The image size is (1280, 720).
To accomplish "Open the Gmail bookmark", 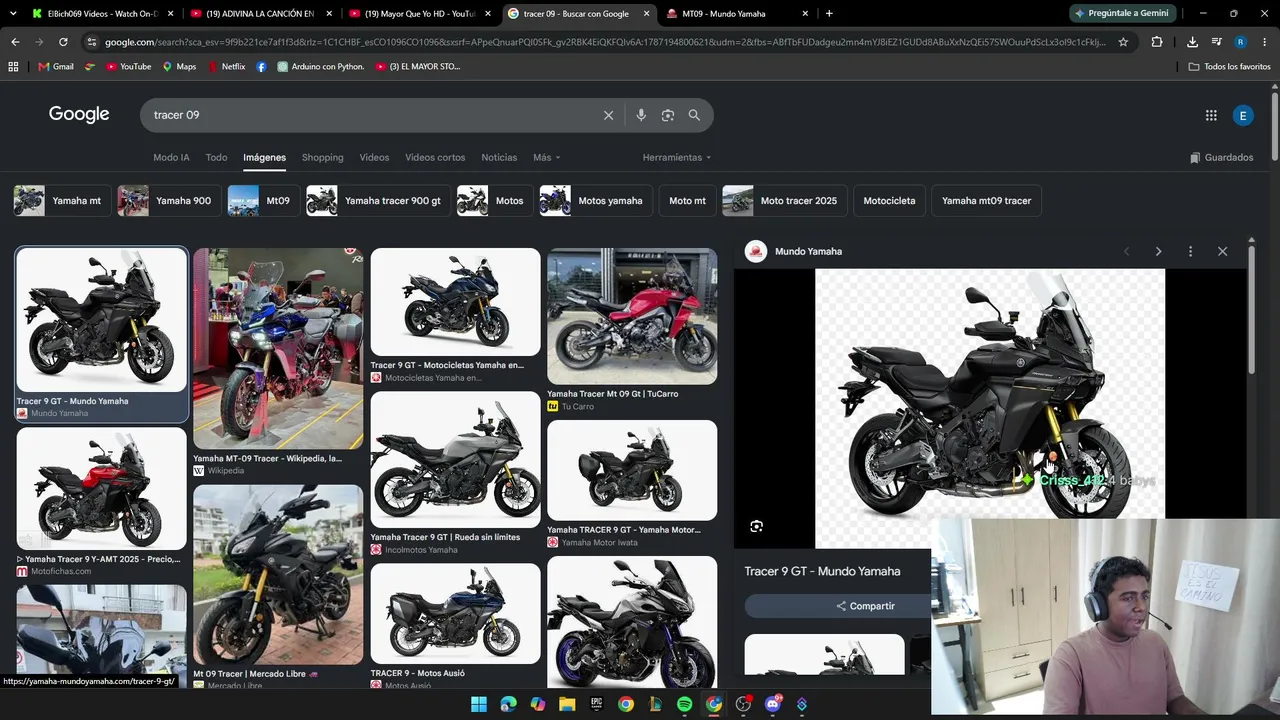I will click(56, 66).
